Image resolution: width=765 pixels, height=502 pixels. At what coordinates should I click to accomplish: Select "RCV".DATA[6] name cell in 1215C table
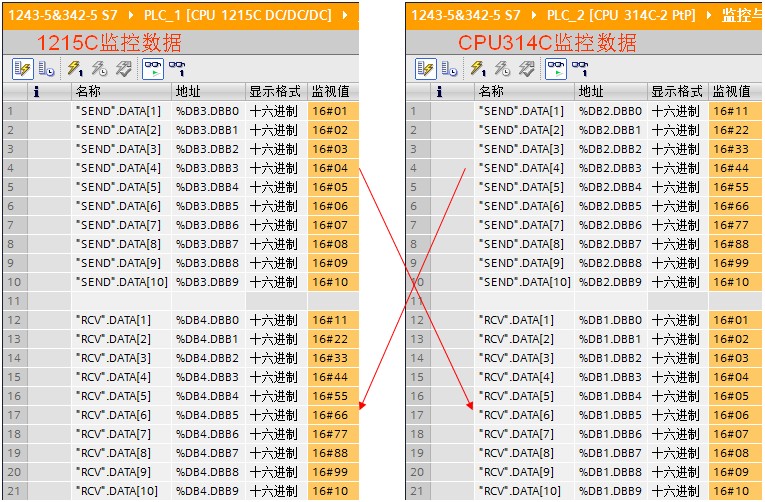121,415
